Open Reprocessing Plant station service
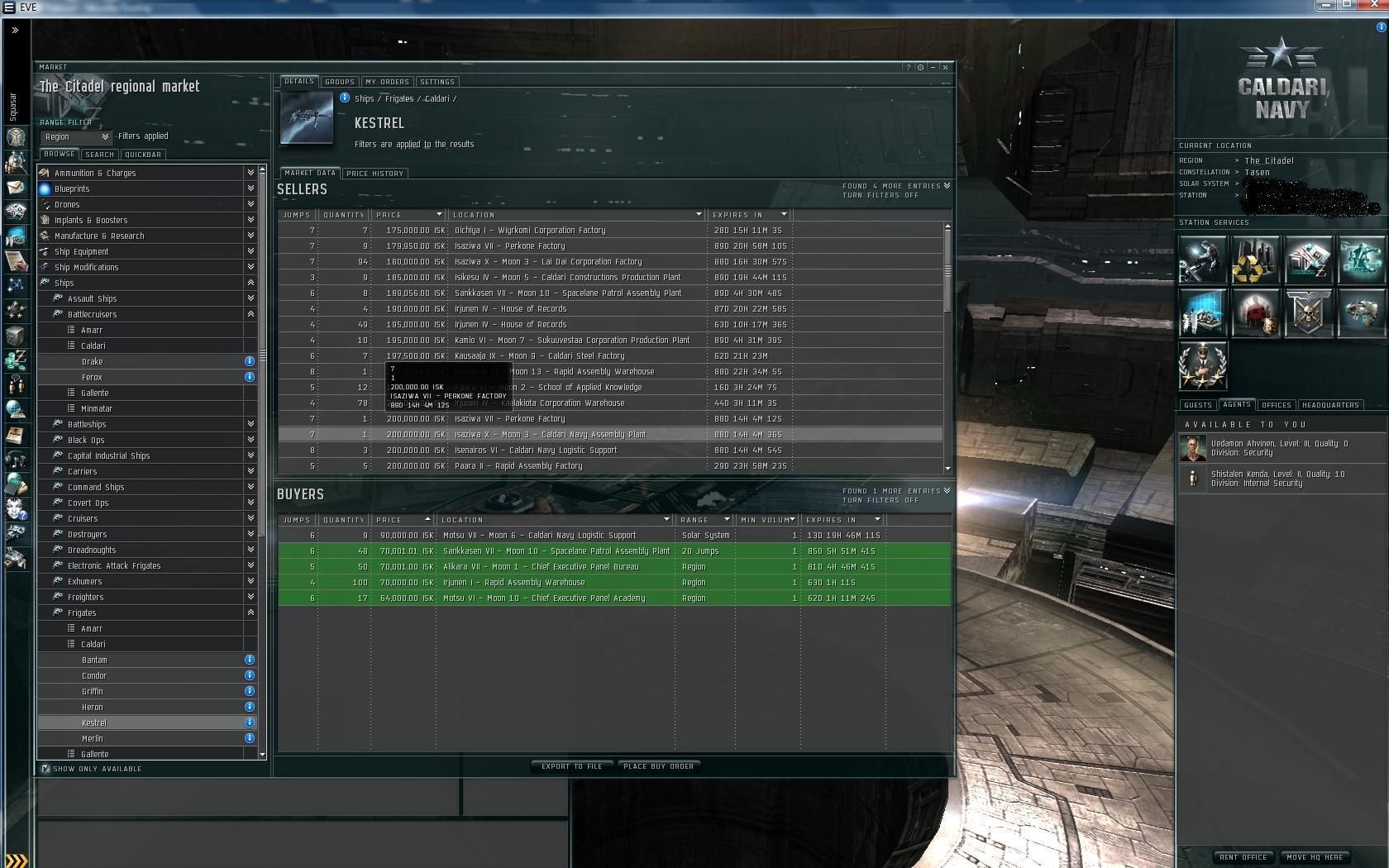Screen dimensions: 1389x868 (x=1255, y=260)
